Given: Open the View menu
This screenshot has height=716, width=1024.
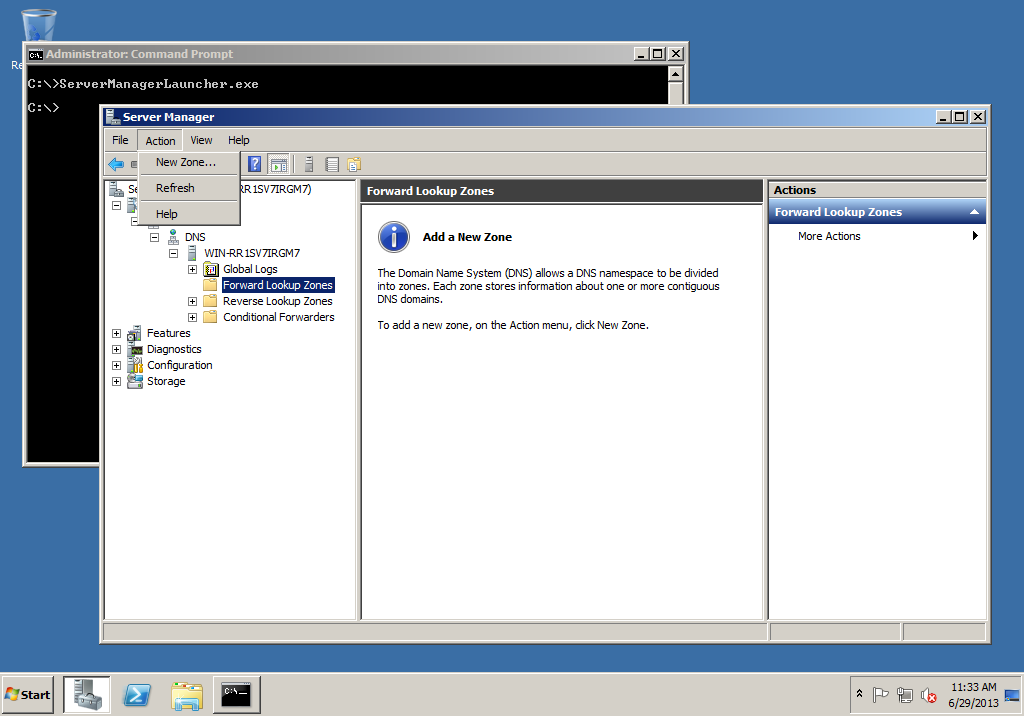Looking at the screenshot, I should pyautogui.click(x=201, y=140).
